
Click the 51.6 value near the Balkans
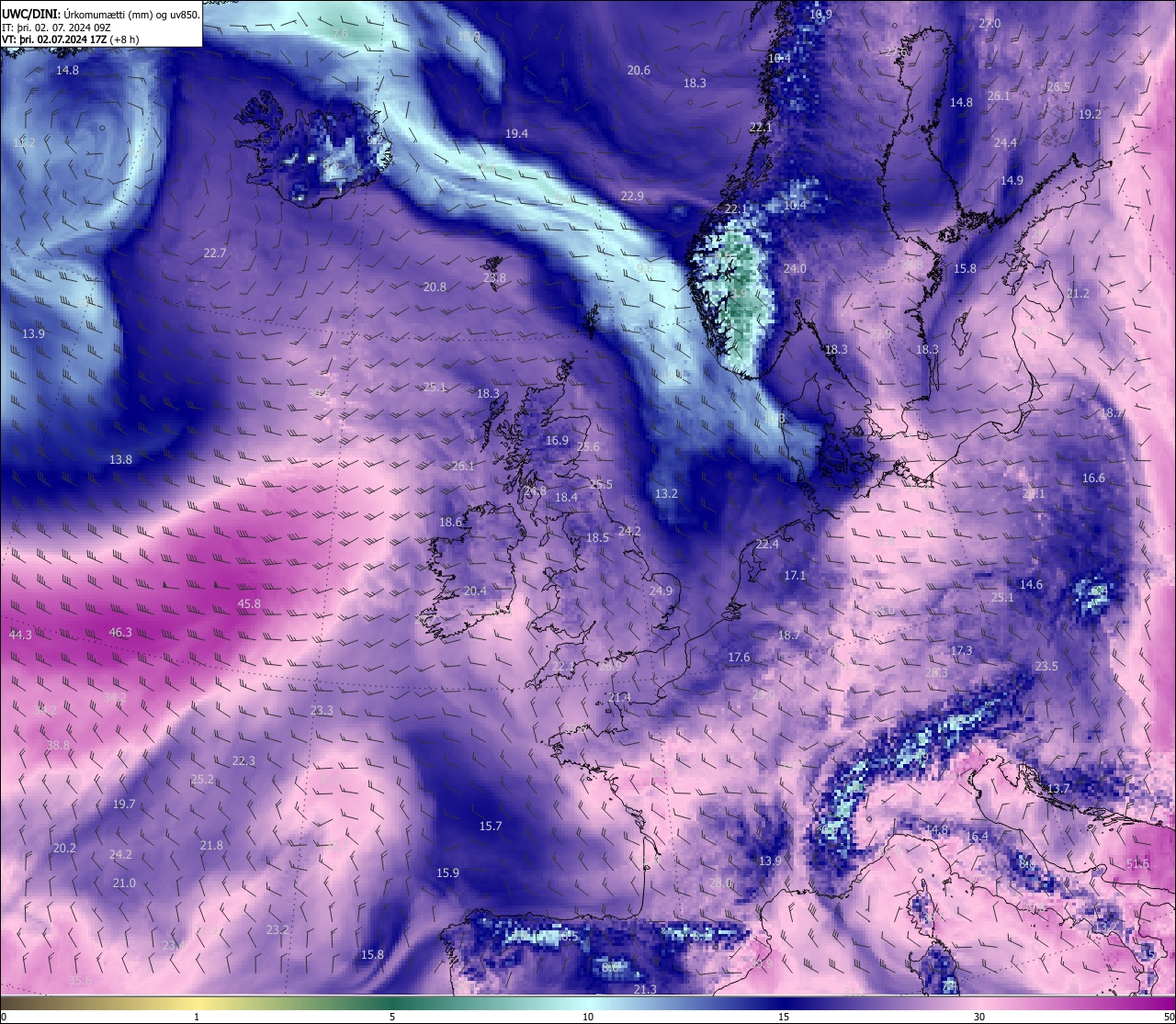tap(1137, 863)
